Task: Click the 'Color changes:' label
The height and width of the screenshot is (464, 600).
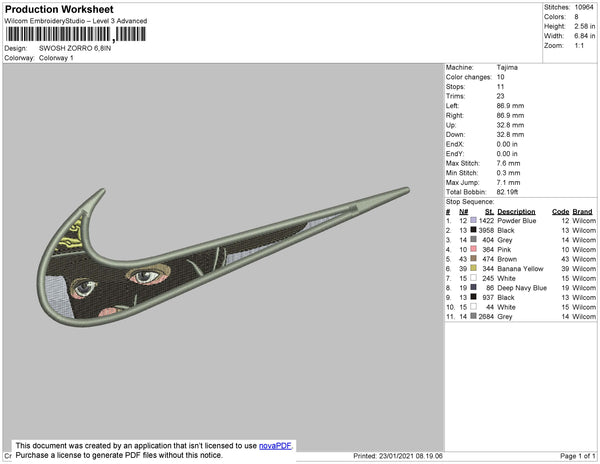Action: (x=469, y=77)
